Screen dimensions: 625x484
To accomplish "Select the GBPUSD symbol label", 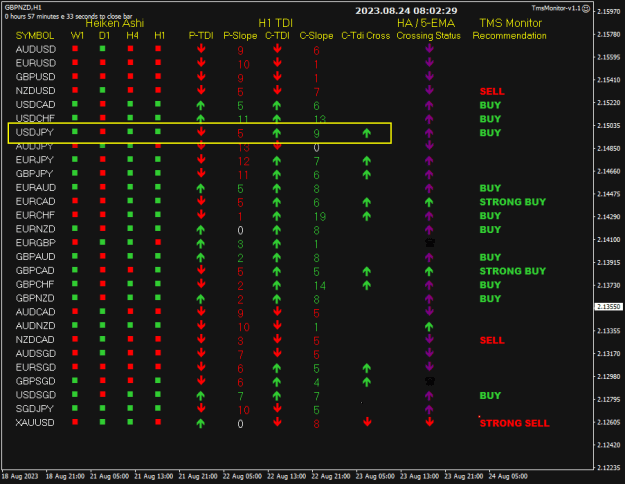I will point(35,77).
